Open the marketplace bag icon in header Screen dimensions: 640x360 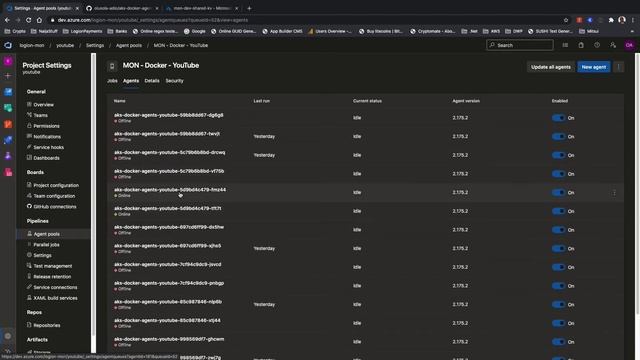click(581, 45)
